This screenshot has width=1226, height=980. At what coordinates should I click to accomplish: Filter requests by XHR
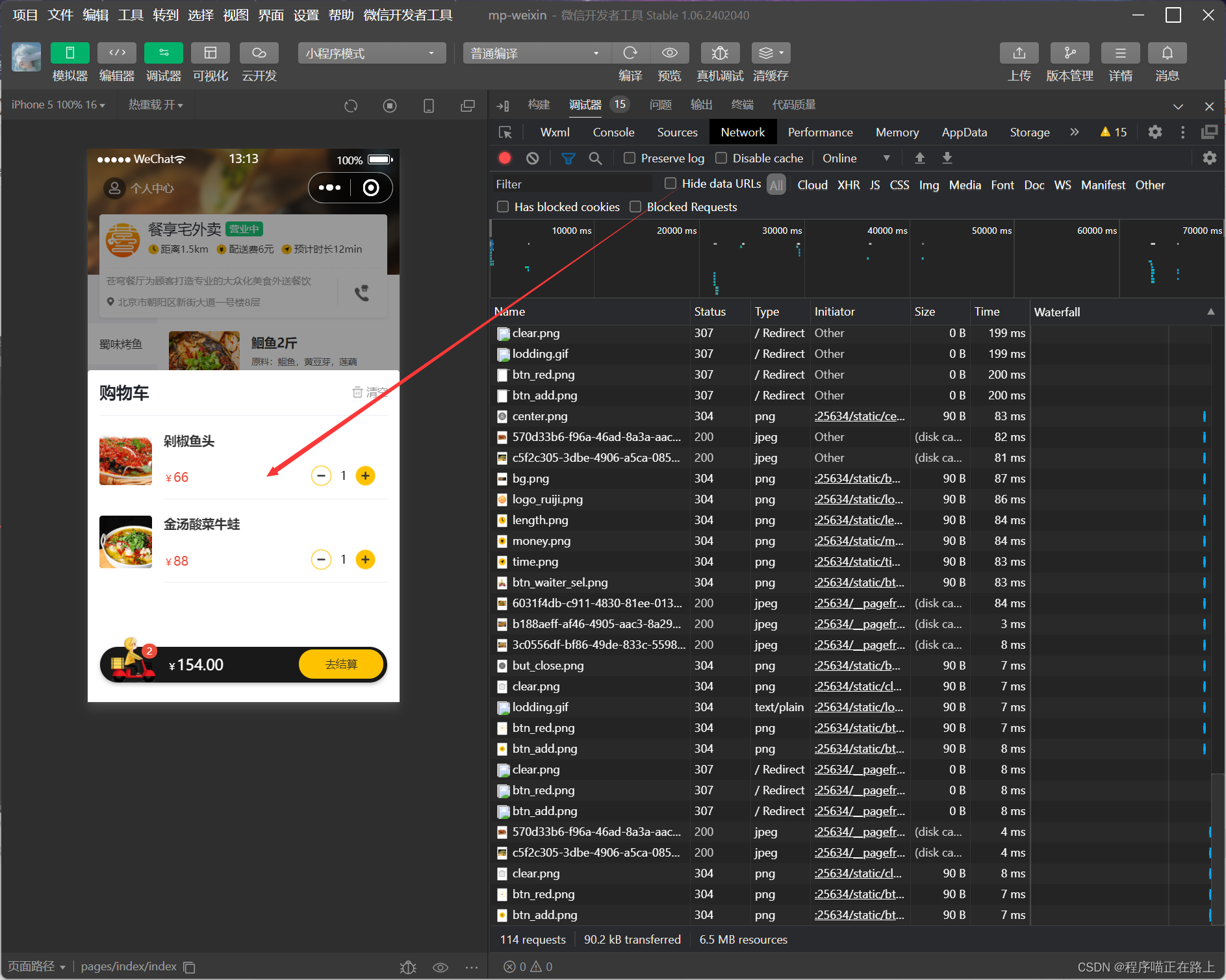tap(849, 185)
